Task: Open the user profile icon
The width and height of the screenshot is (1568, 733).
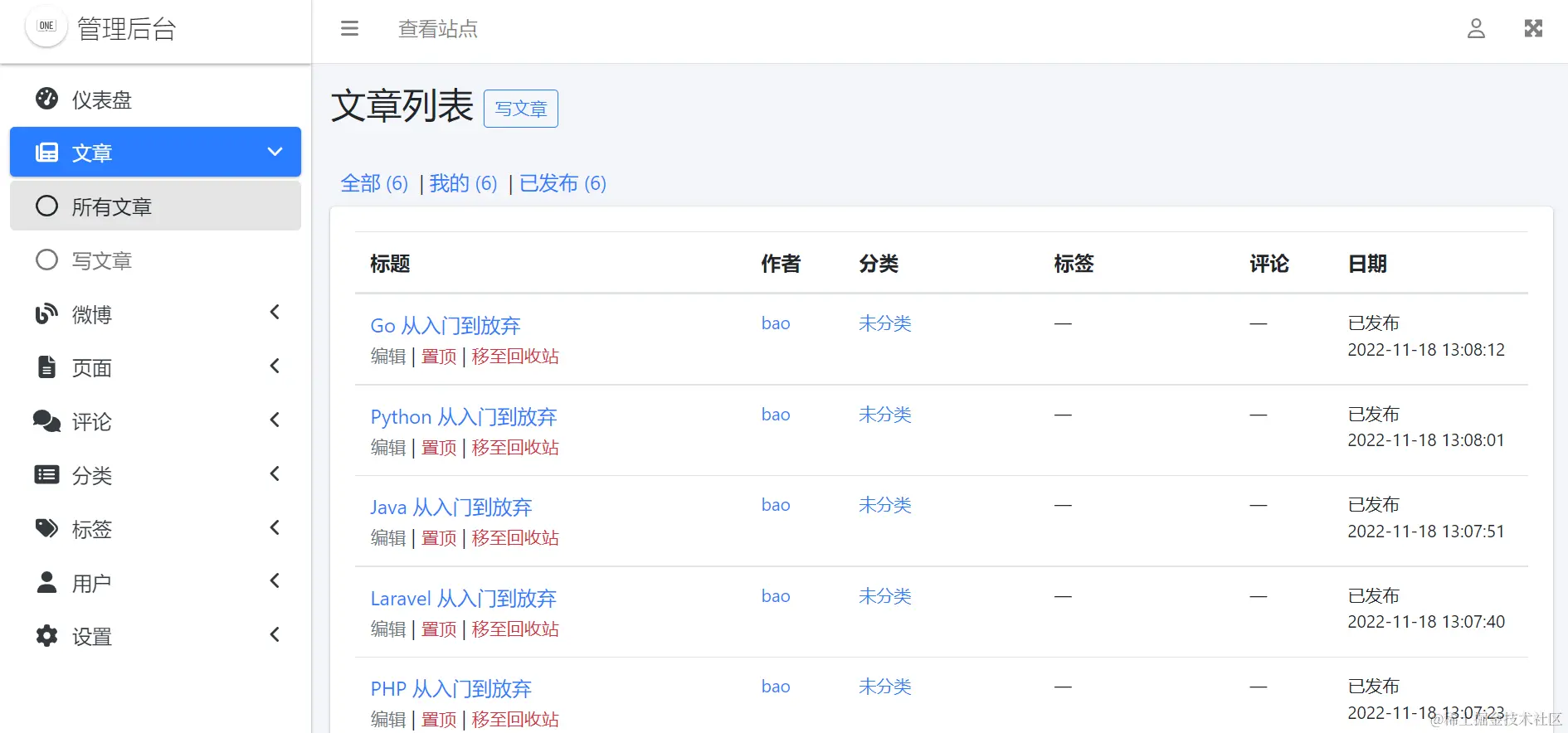Action: (x=1476, y=29)
